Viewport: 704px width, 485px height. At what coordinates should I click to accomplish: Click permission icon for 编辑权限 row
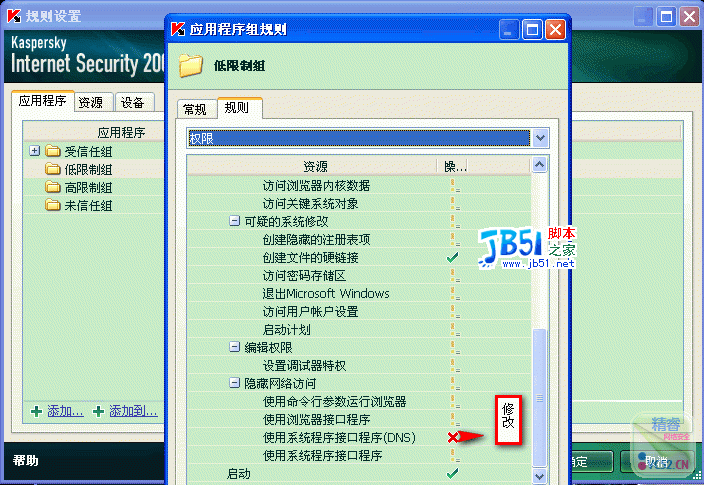455,347
